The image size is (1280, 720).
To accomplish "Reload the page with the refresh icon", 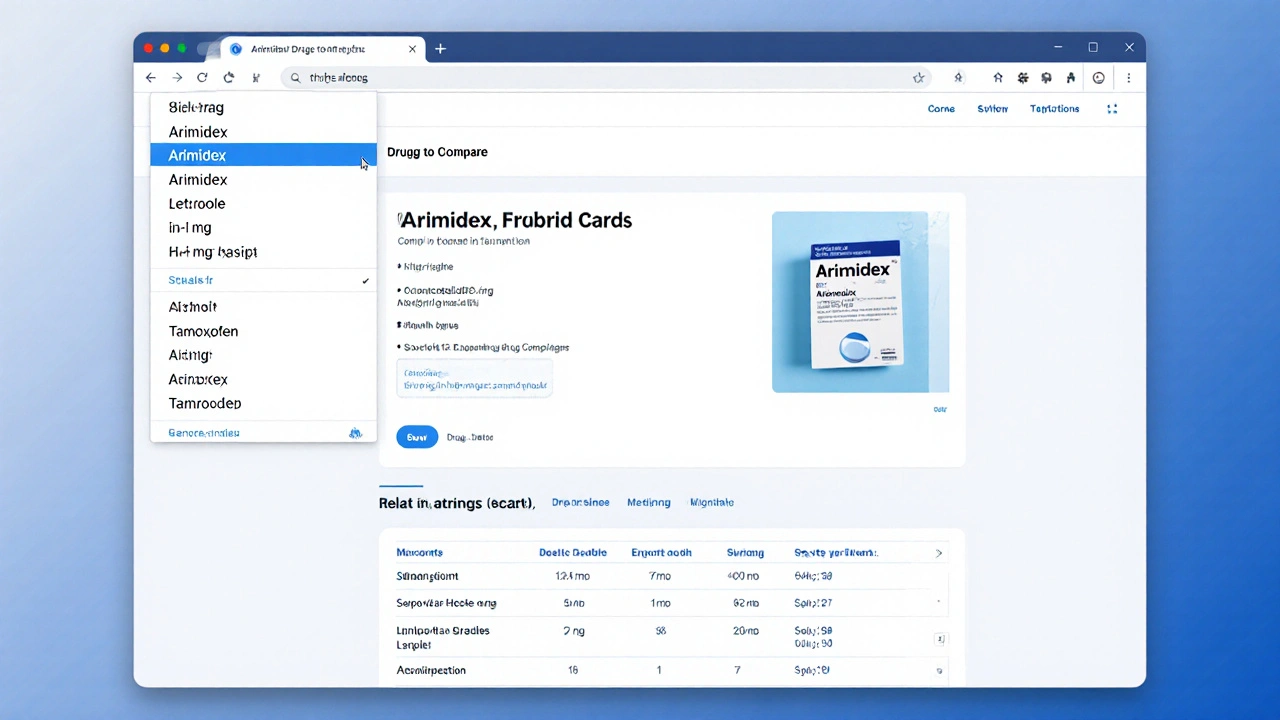I will click(203, 78).
